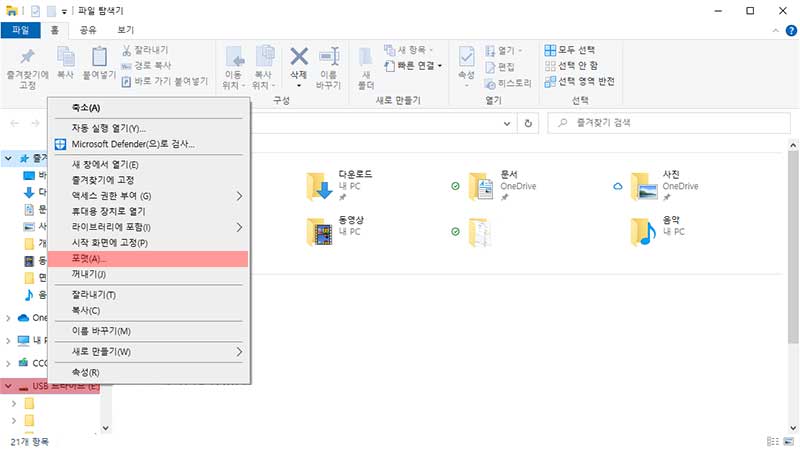Choose Eject (꺼내기) in the context menu
Screen dimensions: 800x451
pyautogui.click(x=148, y=274)
